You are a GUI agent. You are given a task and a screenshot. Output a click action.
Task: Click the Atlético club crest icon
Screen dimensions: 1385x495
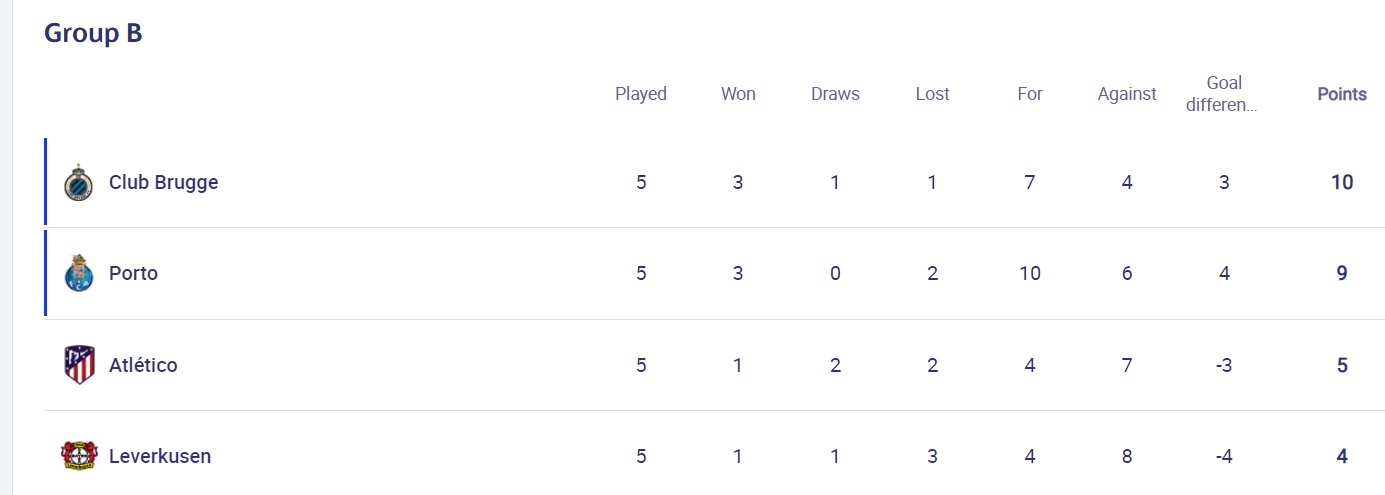pos(78,365)
